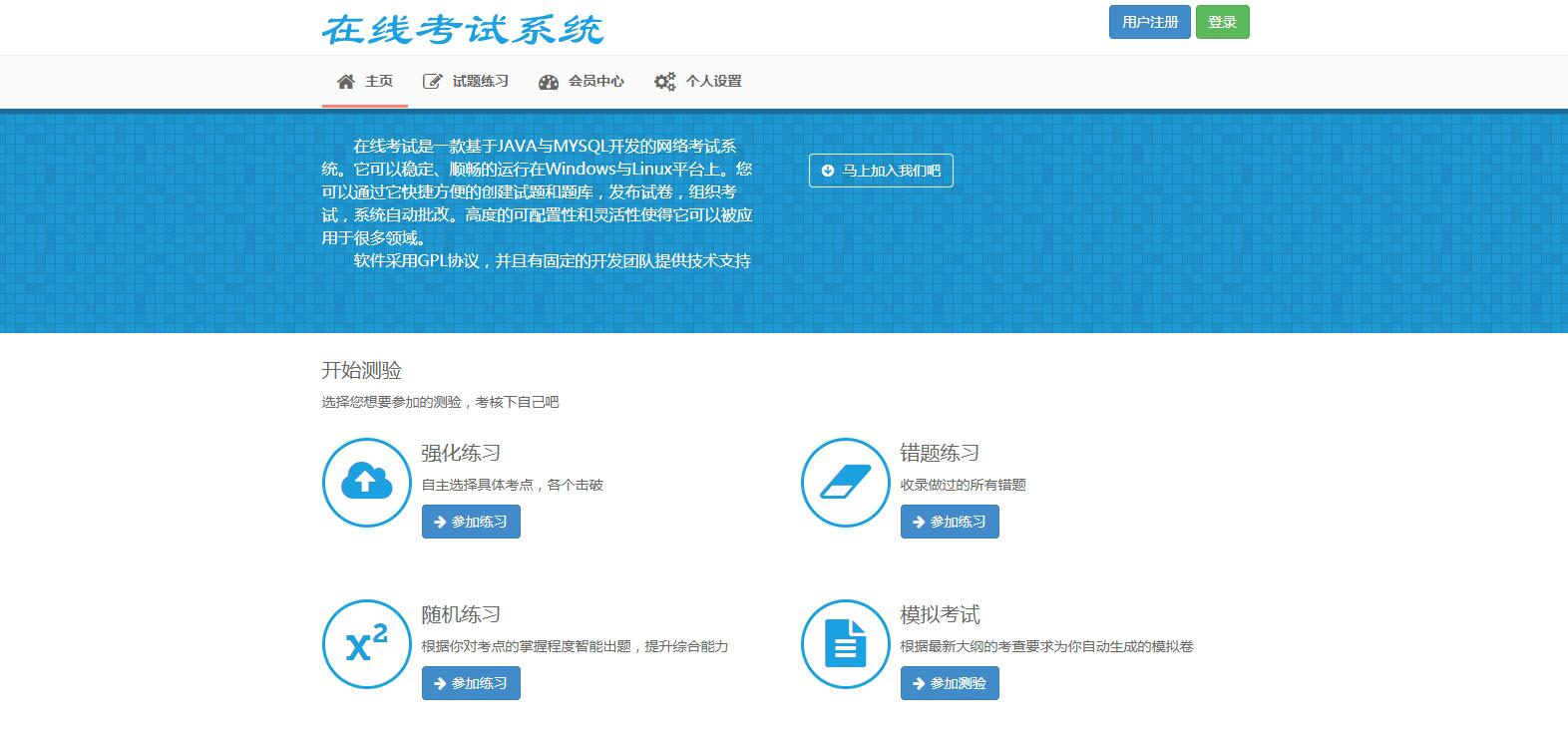The height and width of the screenshot is (729, 1568).
Task: Click the 开始测验 section heading
Action: coord(361,371)
